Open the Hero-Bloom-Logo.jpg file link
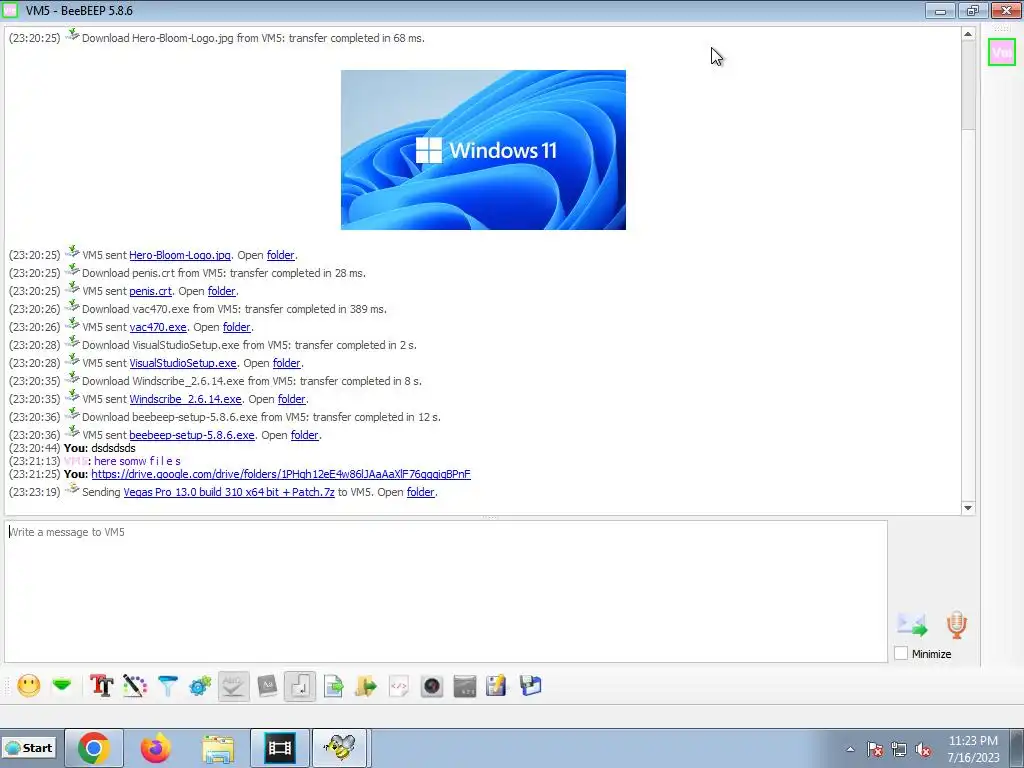 point(180,255)
